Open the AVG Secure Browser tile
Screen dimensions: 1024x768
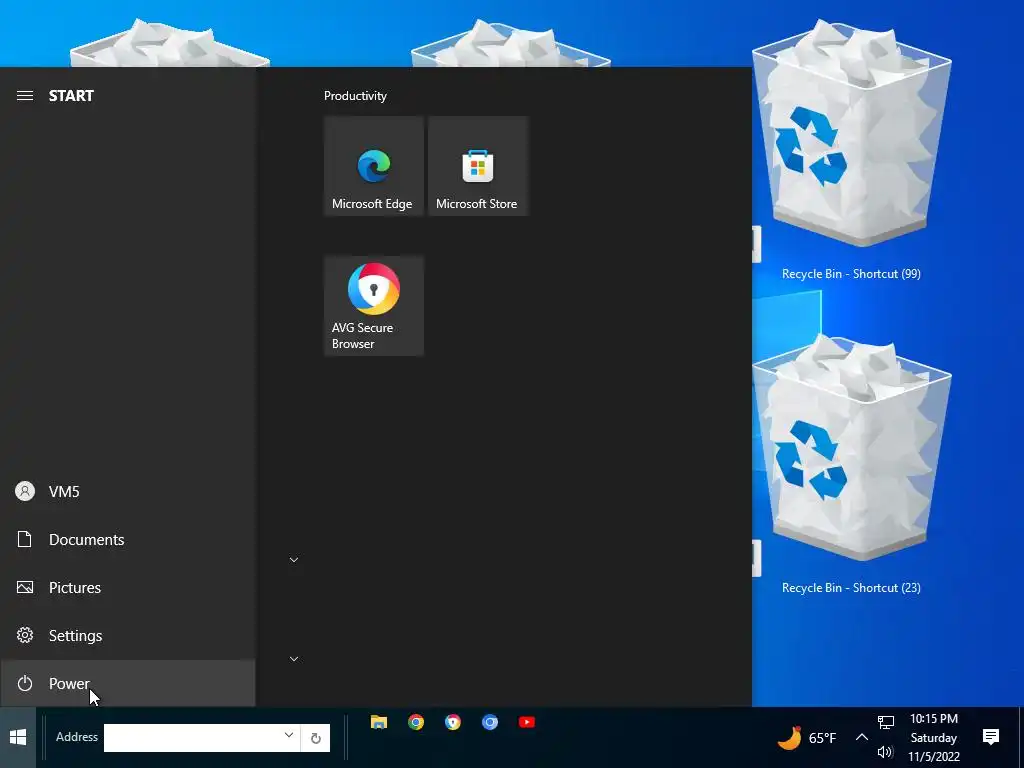click(x=374, y=306)
